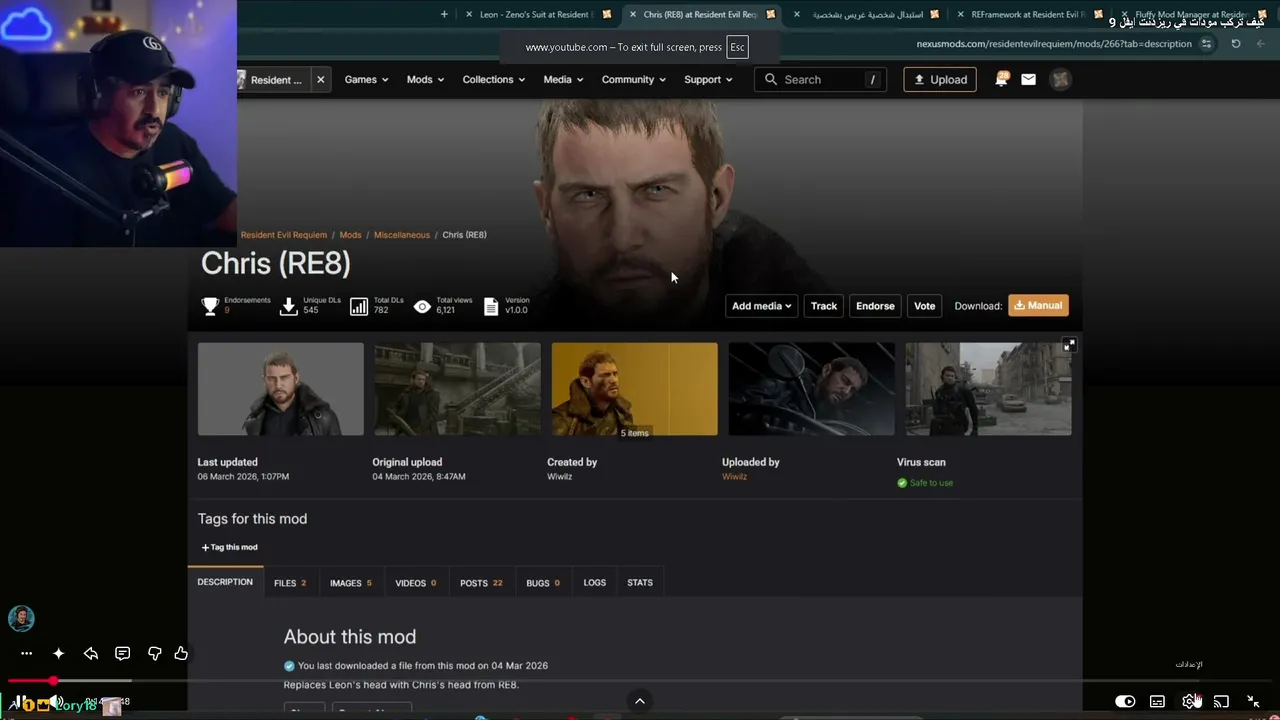Open the VIDEOS tab

[x=416, y=583]
